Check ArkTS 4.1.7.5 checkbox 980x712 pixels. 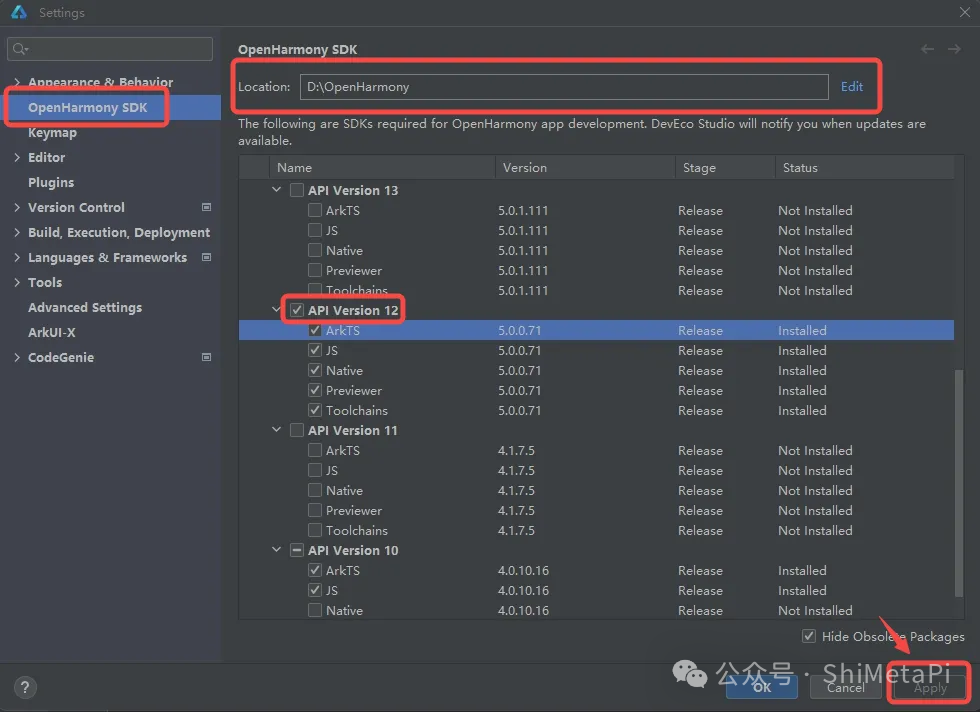point(315,450)
